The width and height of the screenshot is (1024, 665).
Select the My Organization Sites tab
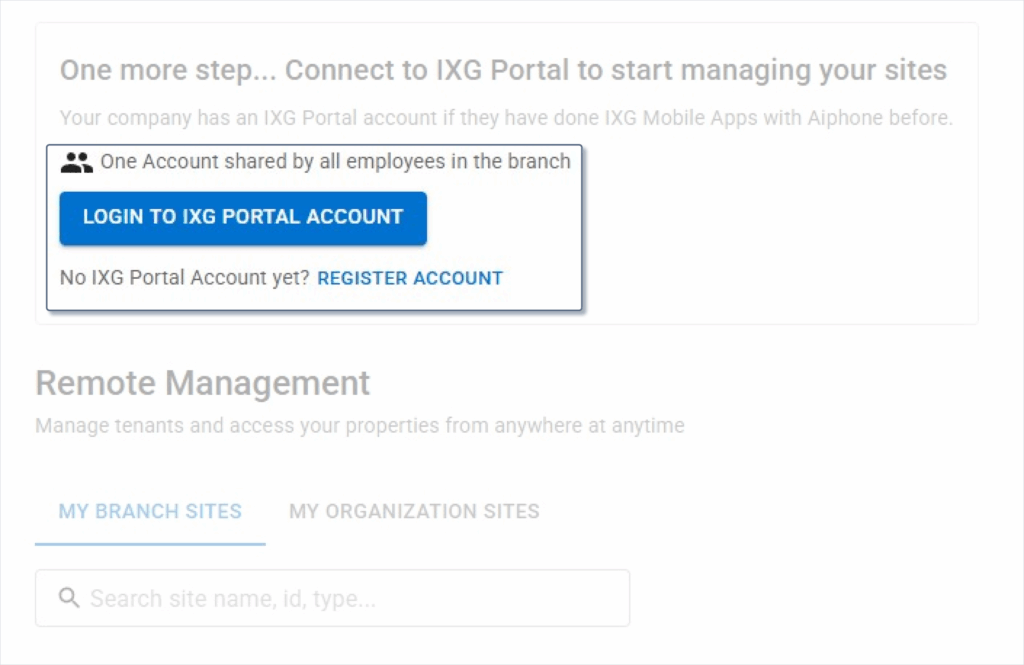point(414,511)
